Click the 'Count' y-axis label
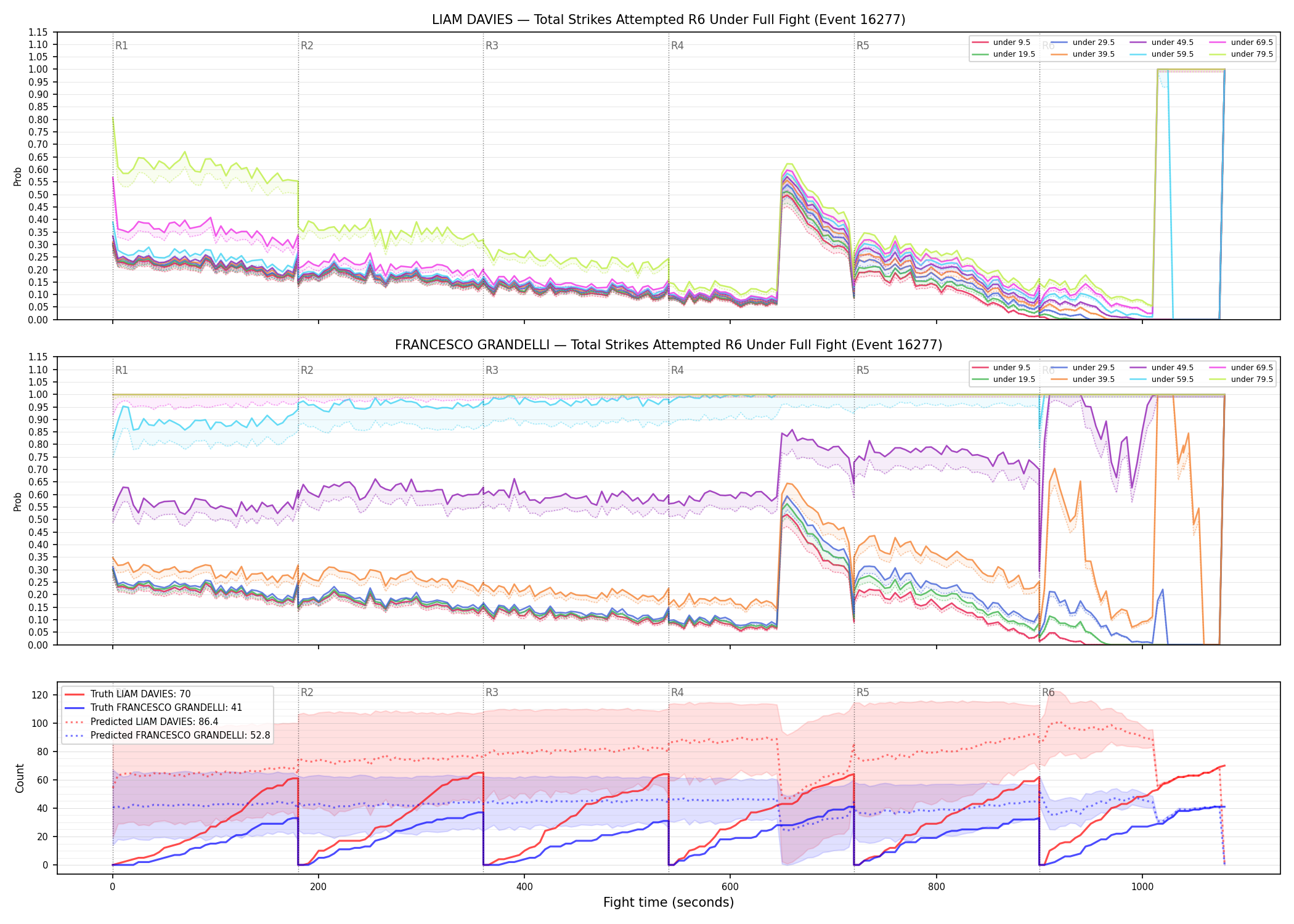 (x=20, y=778)
